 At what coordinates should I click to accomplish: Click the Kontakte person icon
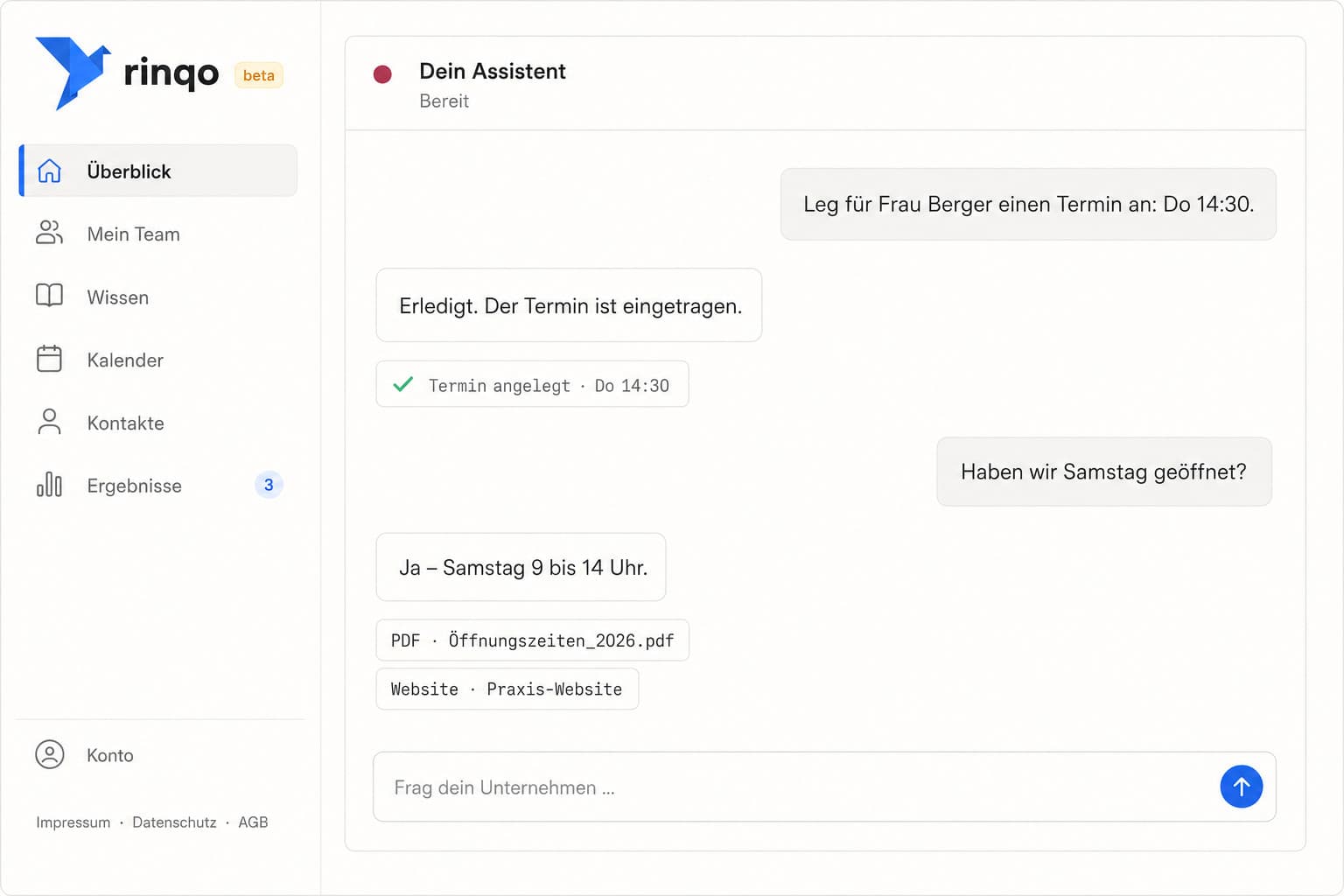[50, 422]
